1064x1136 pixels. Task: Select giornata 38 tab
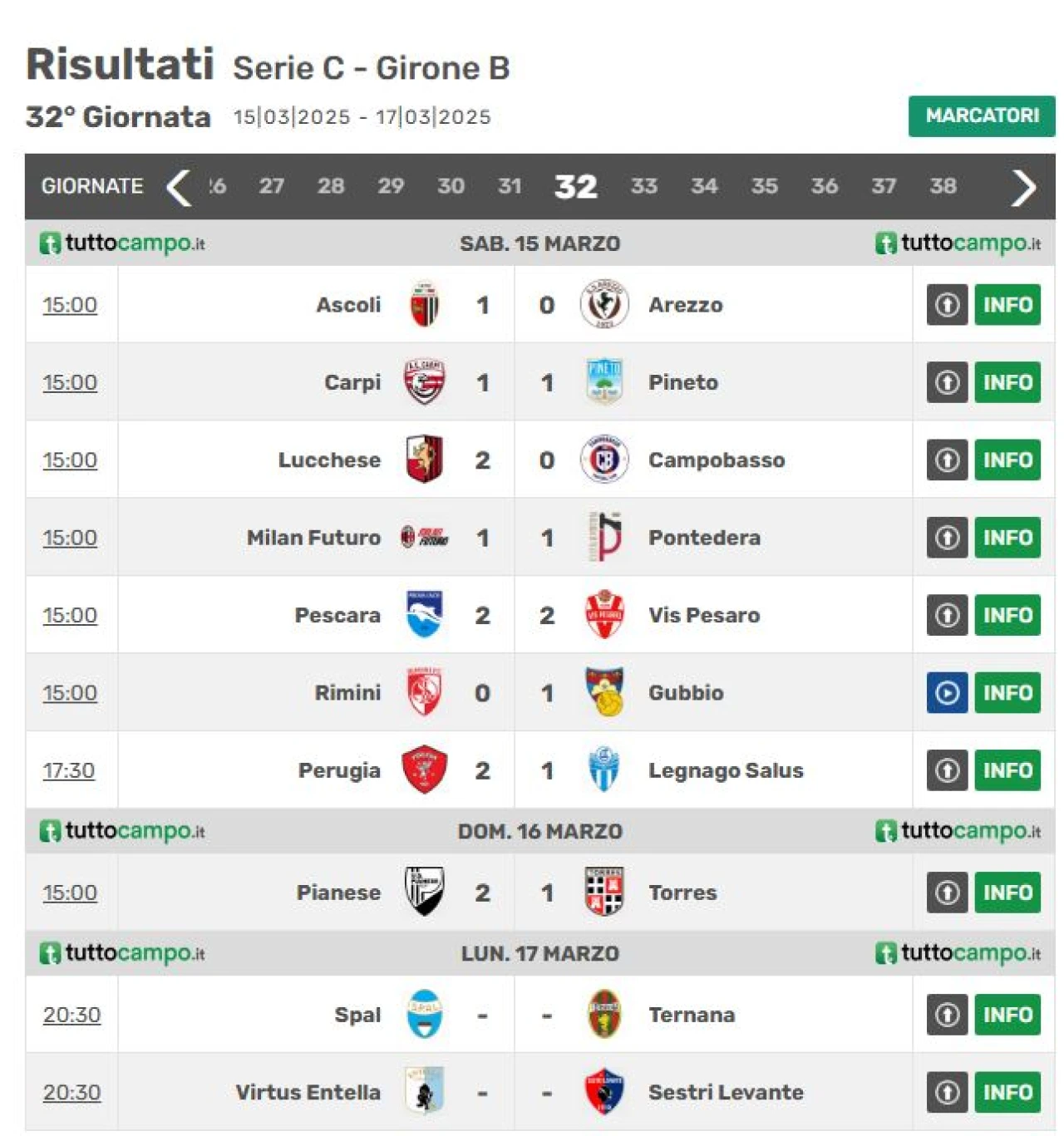943,186
